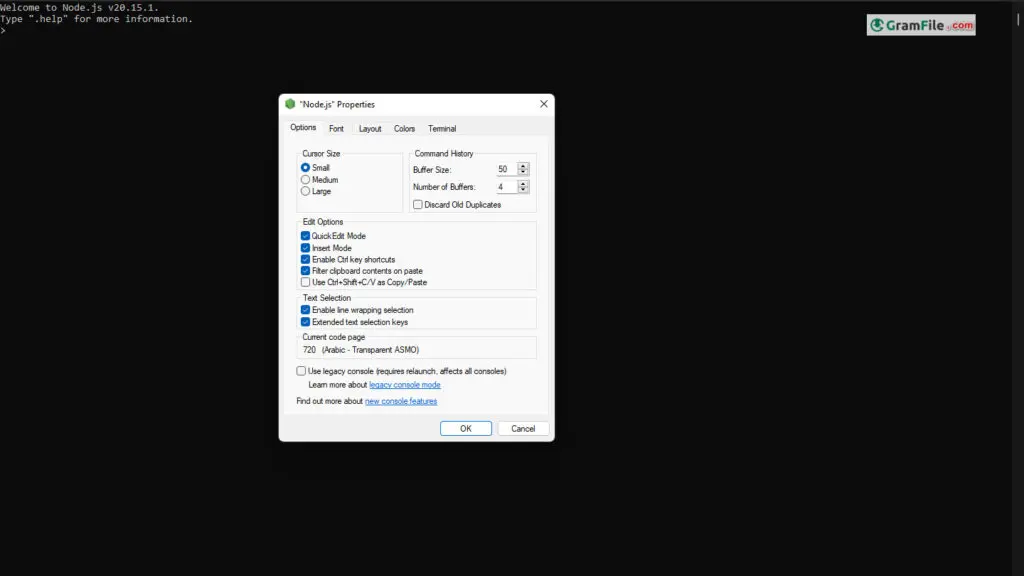1024x576 pixels.
Task: Open the new console features link
Action: [401, 401]
